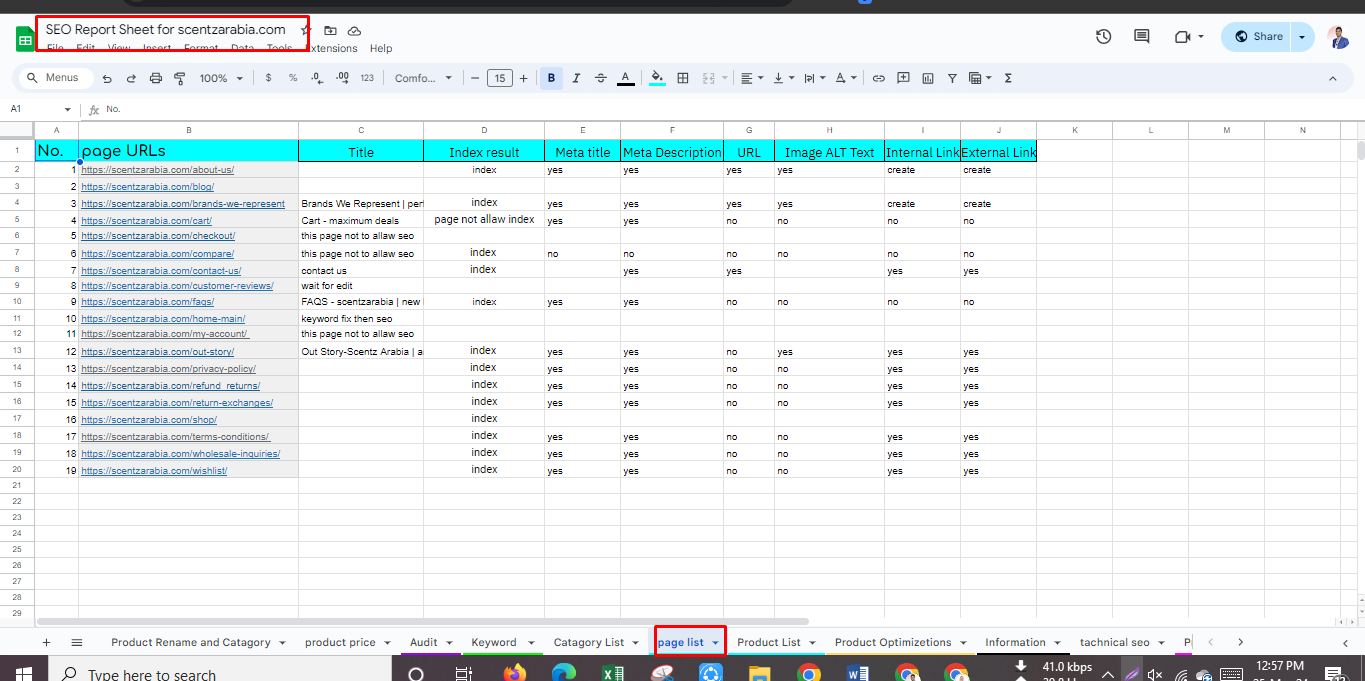Click the Redo icon in toolbar
The height and width of the screenshot is (681, 1365).
[x=131, y=78]
